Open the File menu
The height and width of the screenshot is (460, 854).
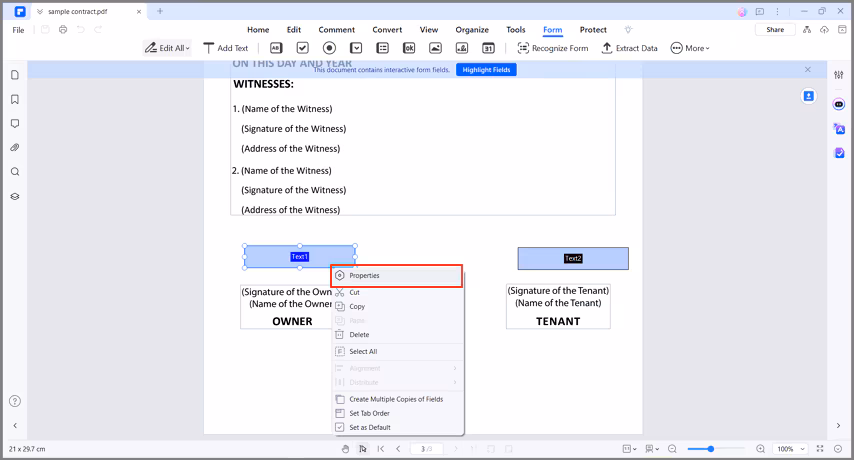point(19,30)
